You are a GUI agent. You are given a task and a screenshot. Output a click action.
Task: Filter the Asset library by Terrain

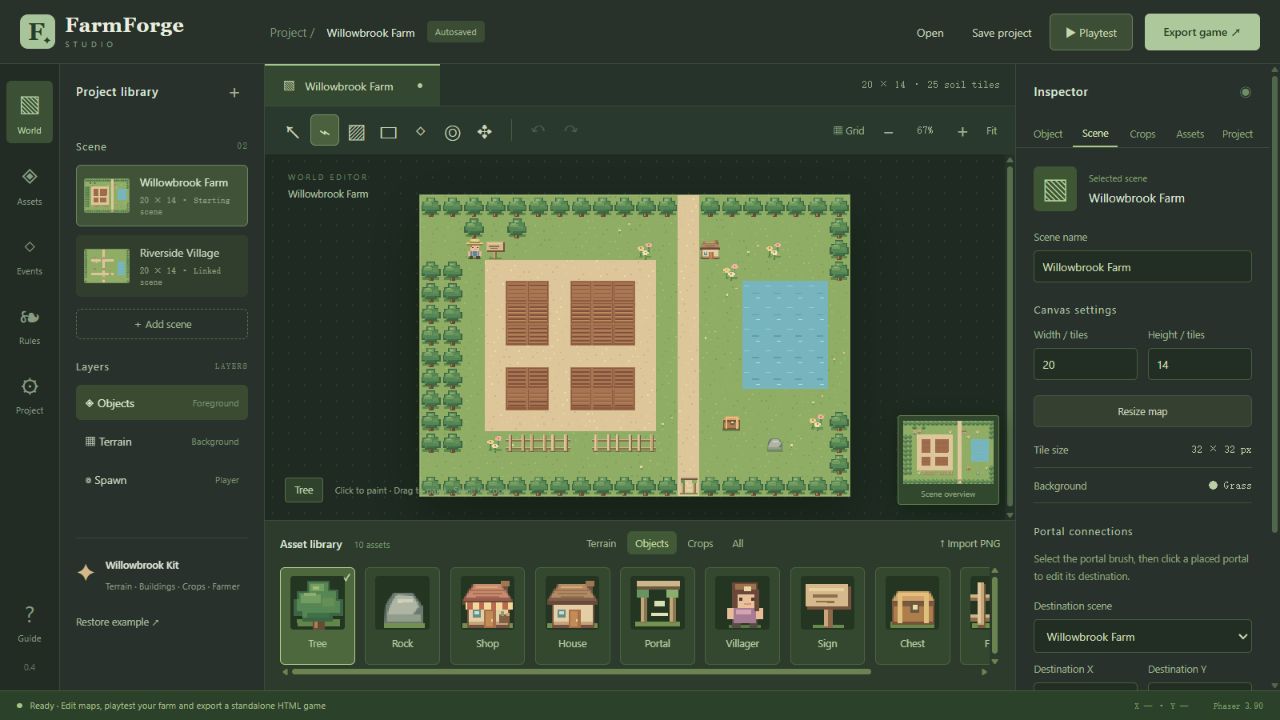click(x=601, y=544)
